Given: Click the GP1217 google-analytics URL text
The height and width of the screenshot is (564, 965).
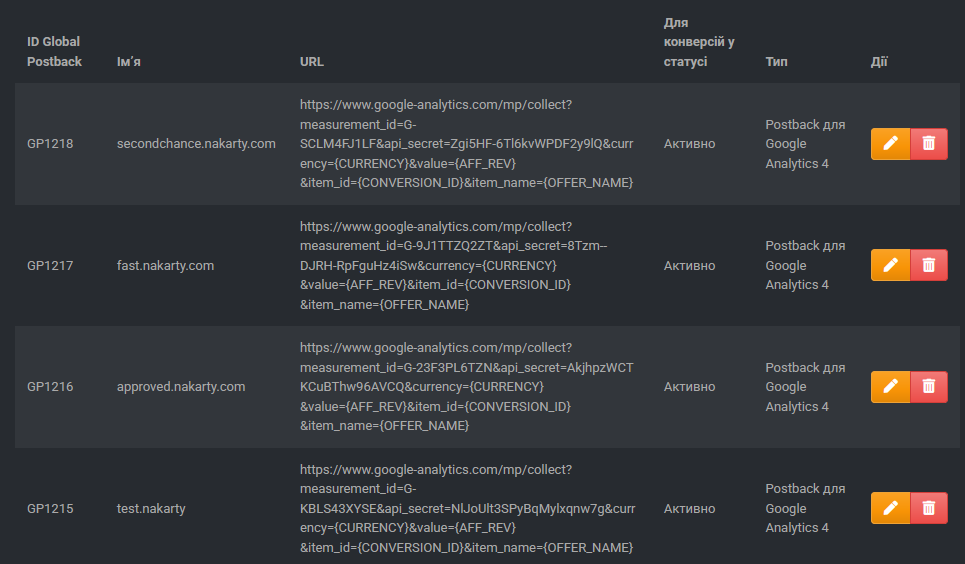Looking at the screenshot, I should point(454,265).
